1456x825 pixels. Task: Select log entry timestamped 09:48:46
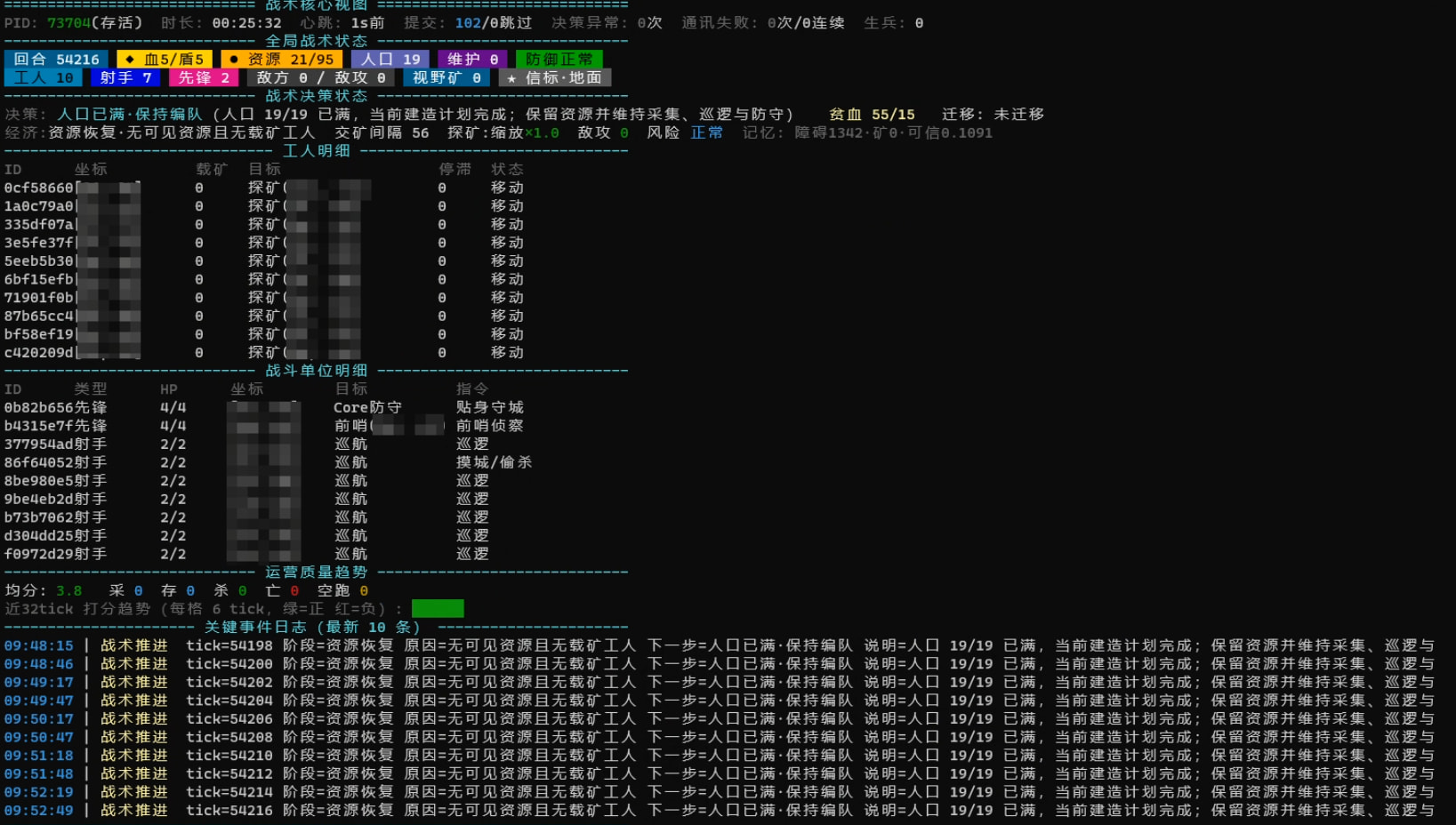click(x=720, y=664)
